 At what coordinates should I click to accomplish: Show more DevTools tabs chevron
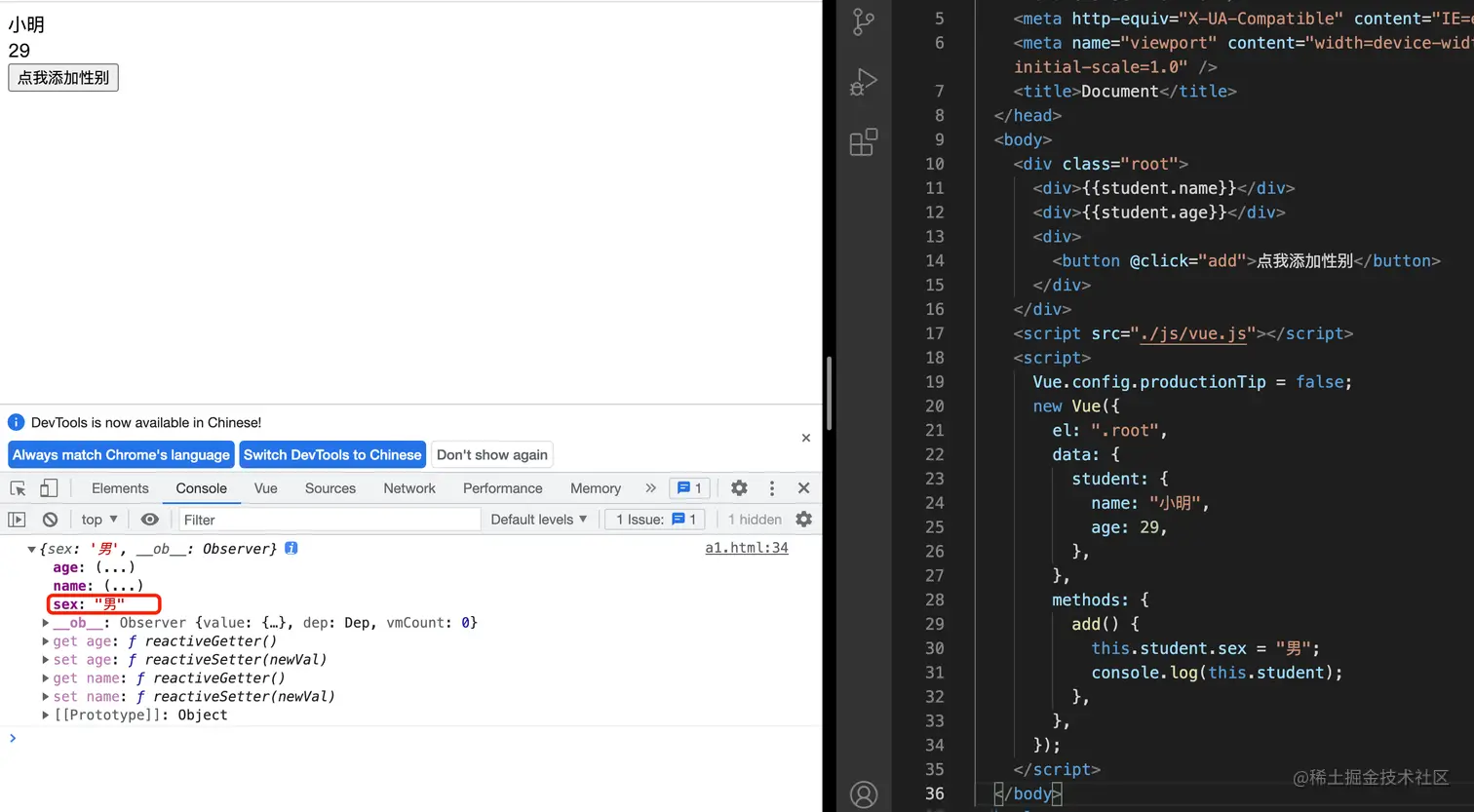(650, 488)
